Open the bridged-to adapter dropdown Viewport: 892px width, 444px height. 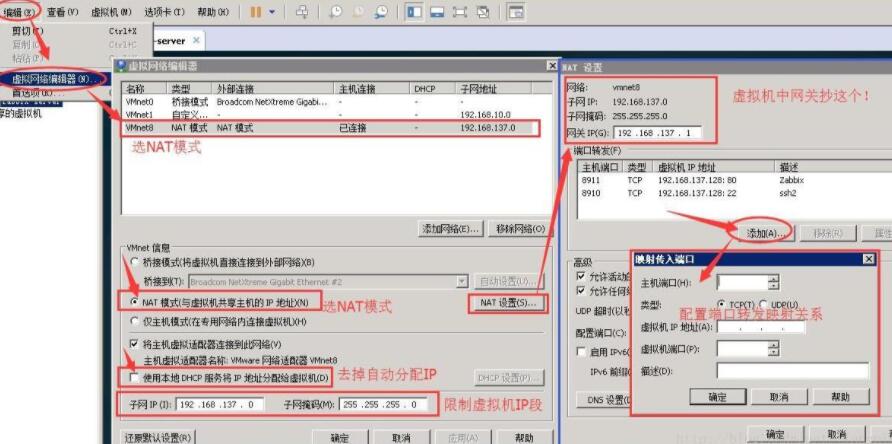point(461,282)
